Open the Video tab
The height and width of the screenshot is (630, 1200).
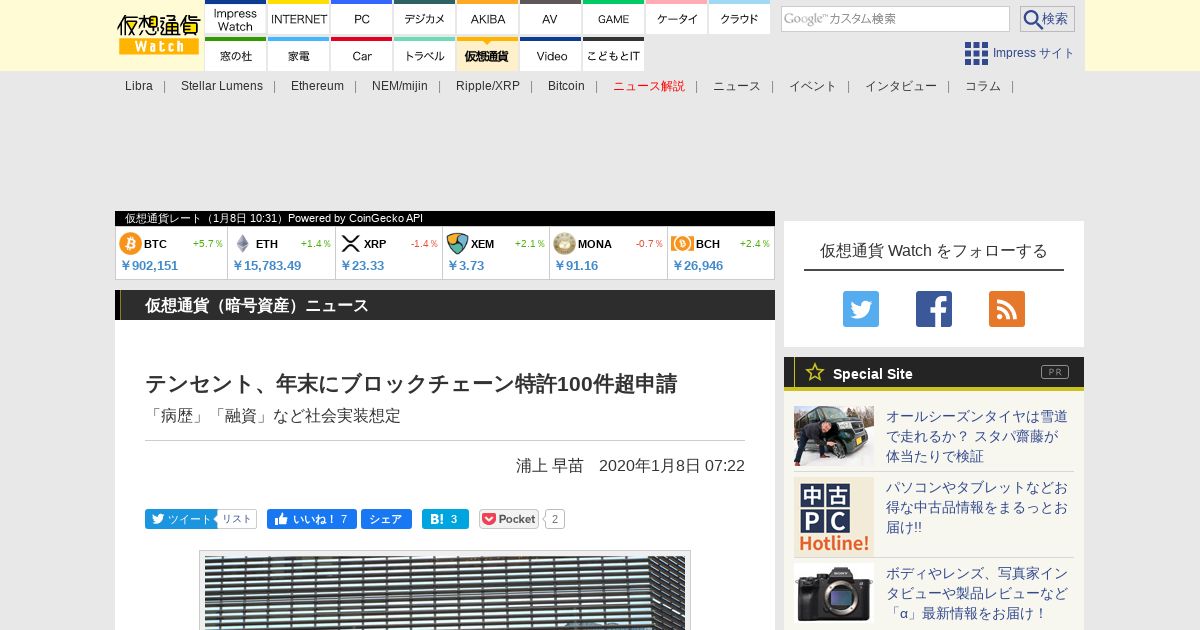[551, 55]
